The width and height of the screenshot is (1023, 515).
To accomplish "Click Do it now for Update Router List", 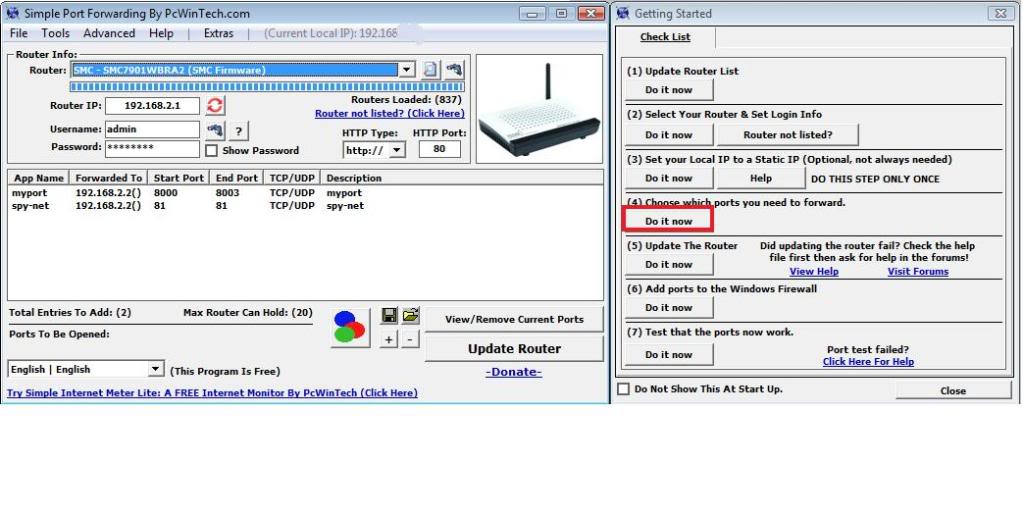I will 669,90.
